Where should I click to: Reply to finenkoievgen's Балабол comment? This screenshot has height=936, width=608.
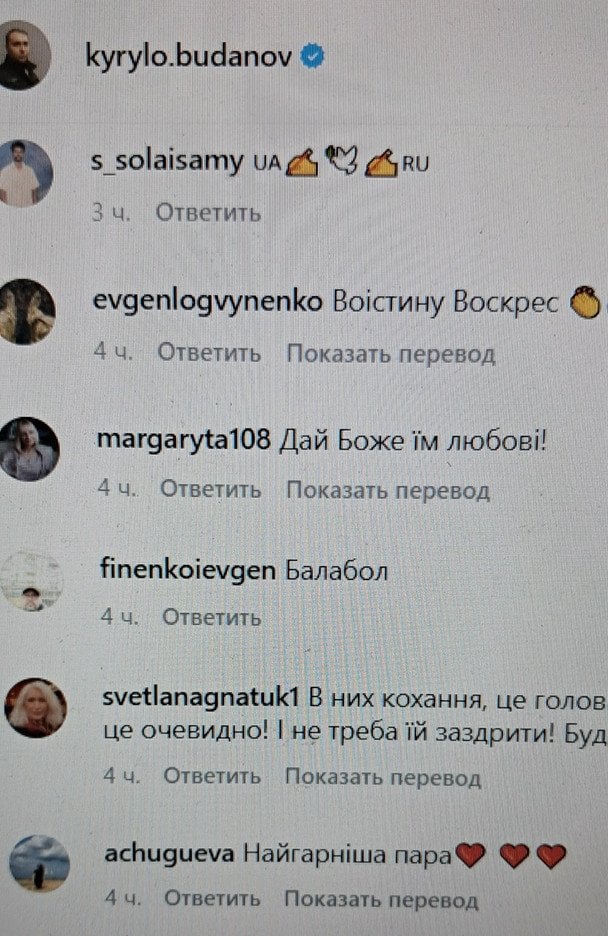point(212,617)
